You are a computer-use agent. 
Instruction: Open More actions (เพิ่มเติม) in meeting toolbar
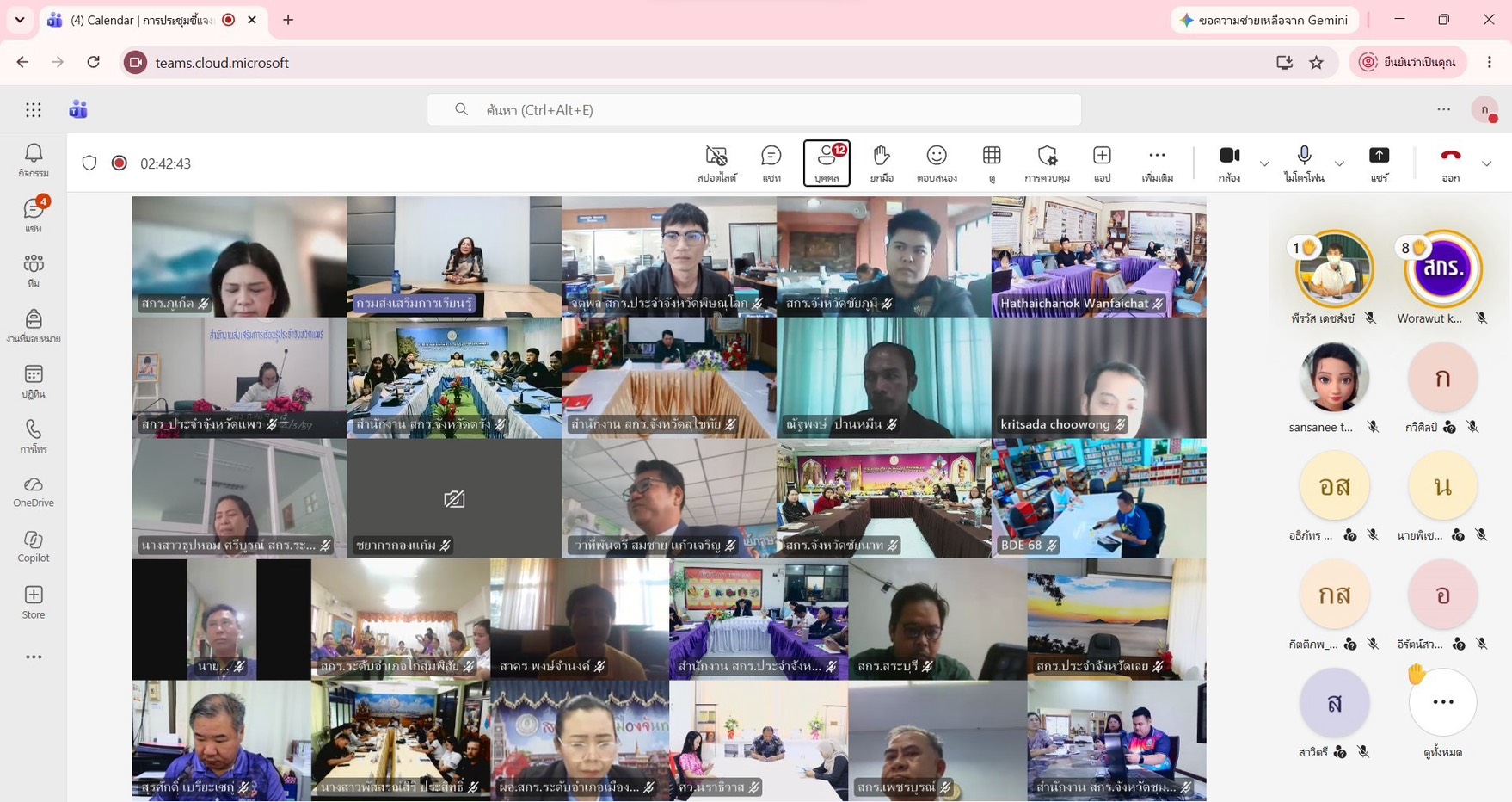click(x=1157, y=163)
